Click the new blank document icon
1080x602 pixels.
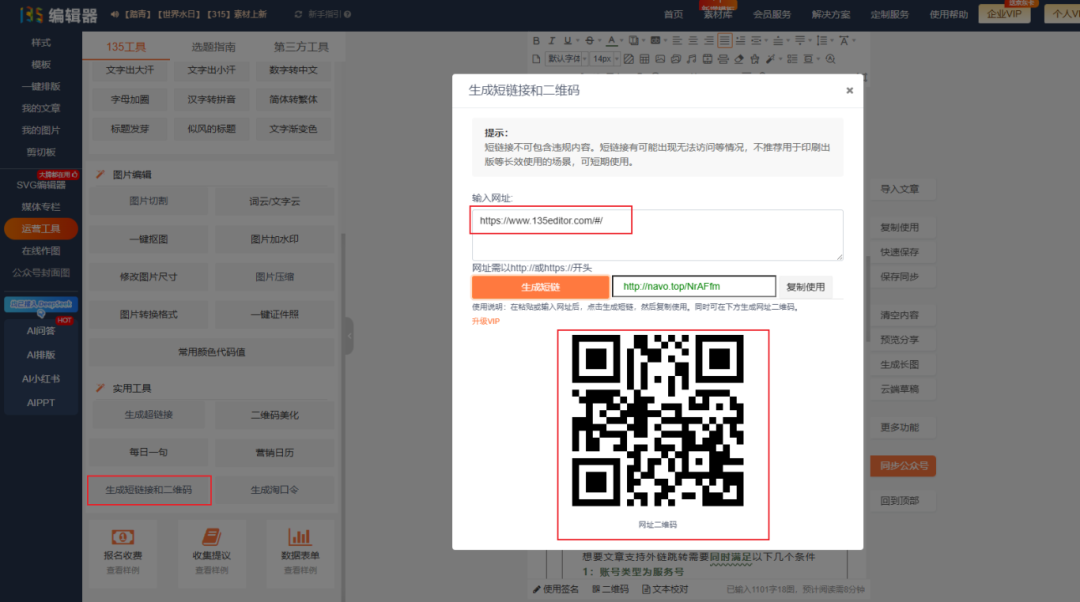tap(536, 59)
